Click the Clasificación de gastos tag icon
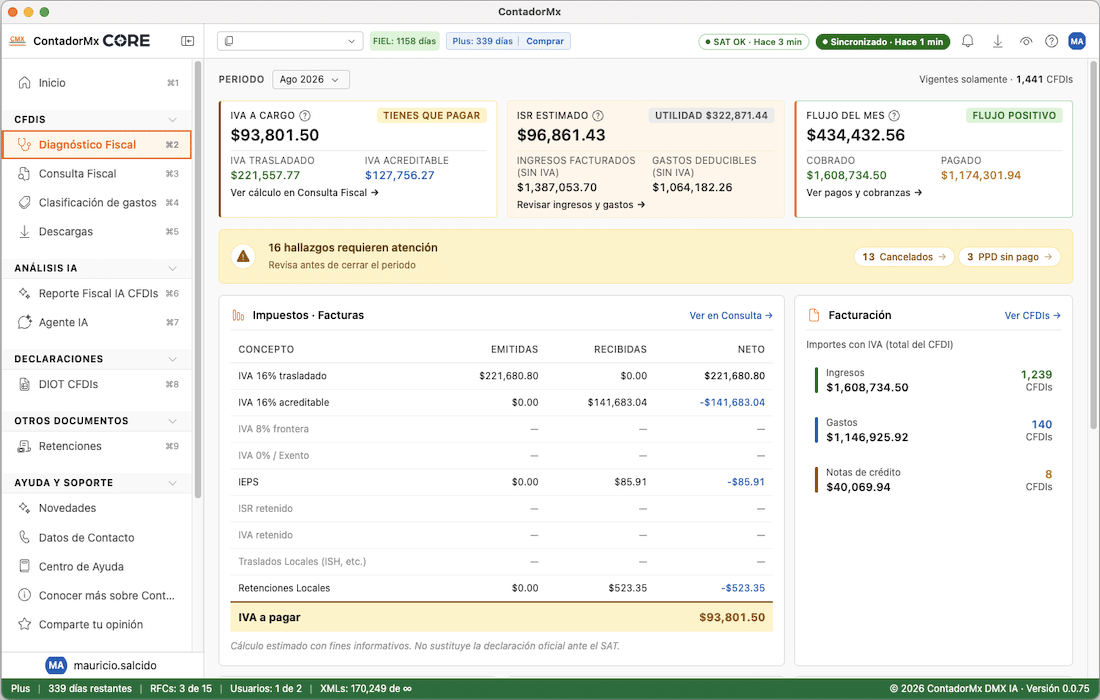1100x700 pixels. point(25,203)
